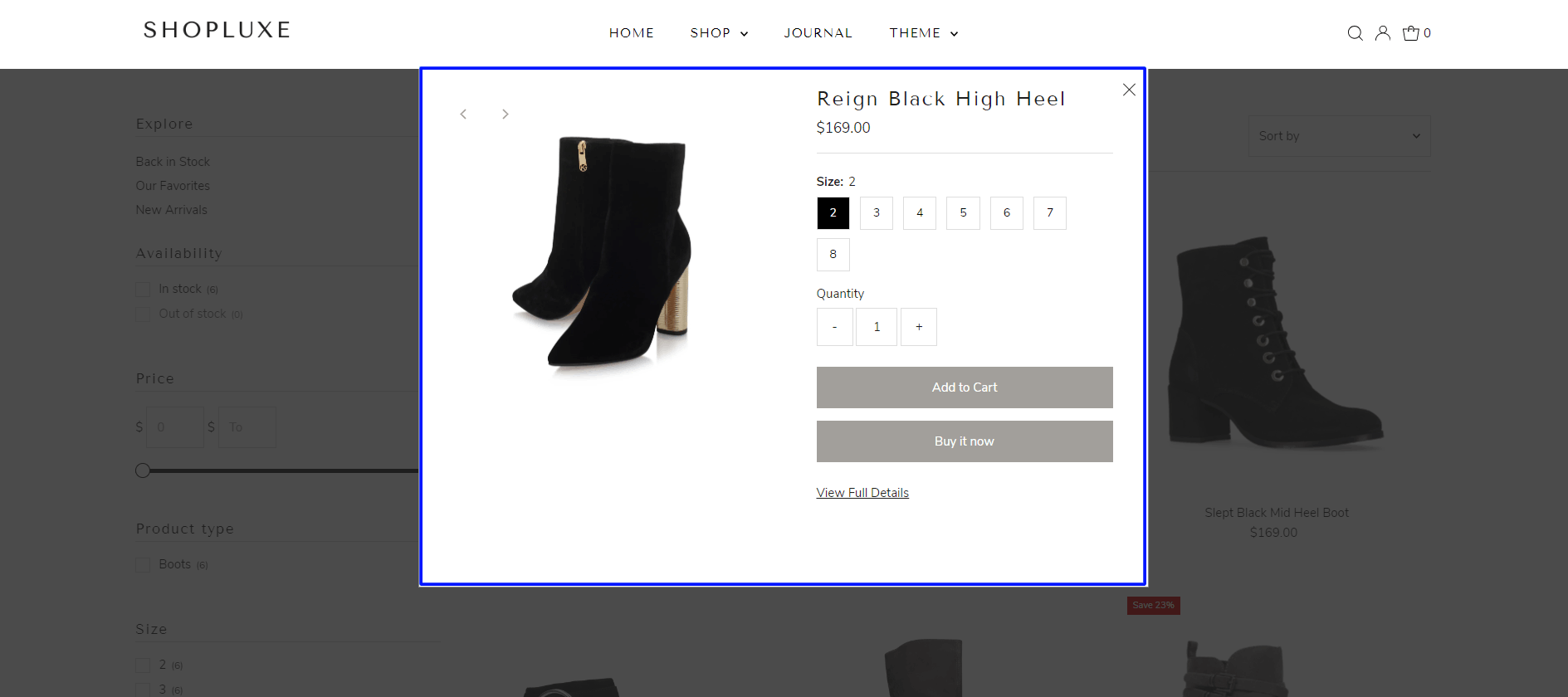Screen dimensions: 1568x697
Task: Open the Sort by dropdown
Action: pos(1340,136)
